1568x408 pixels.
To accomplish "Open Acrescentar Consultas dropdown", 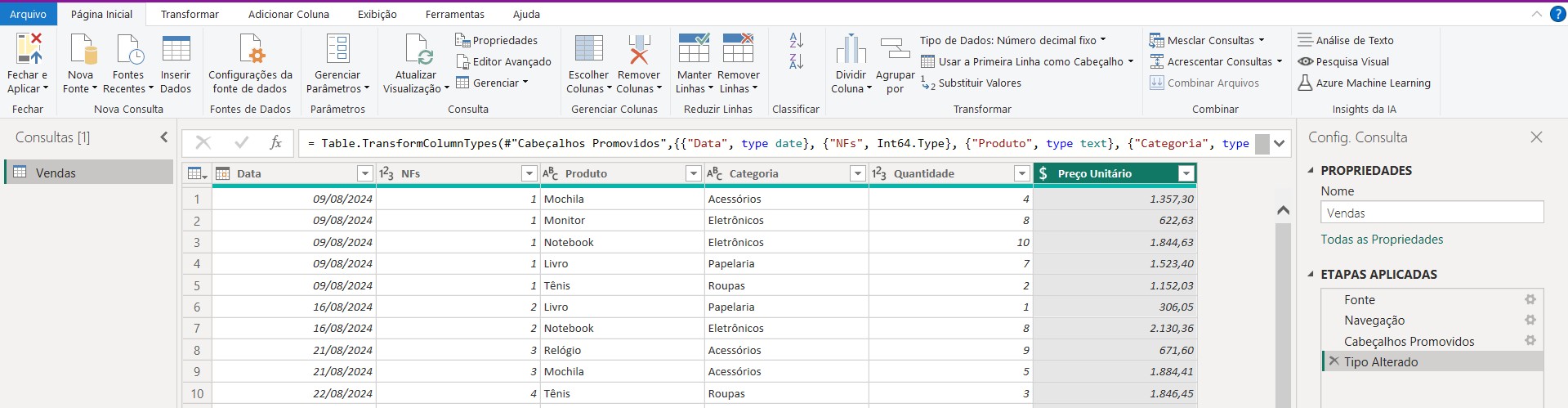I will coord(1216,61).
